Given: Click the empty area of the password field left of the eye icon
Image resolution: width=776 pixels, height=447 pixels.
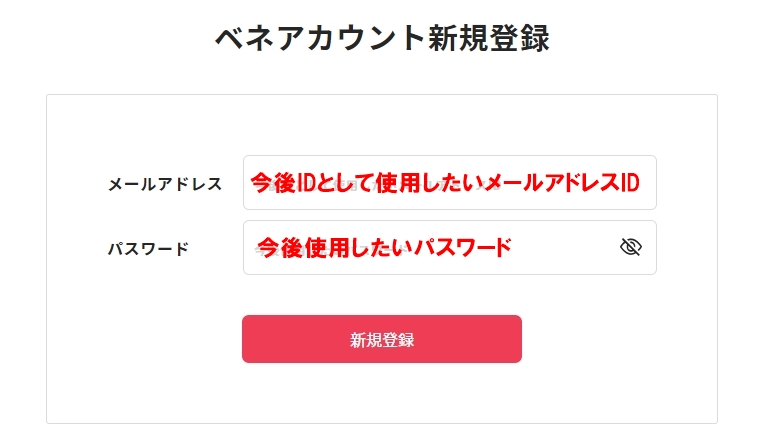Looking at the screenshot, I should (564, 247).
